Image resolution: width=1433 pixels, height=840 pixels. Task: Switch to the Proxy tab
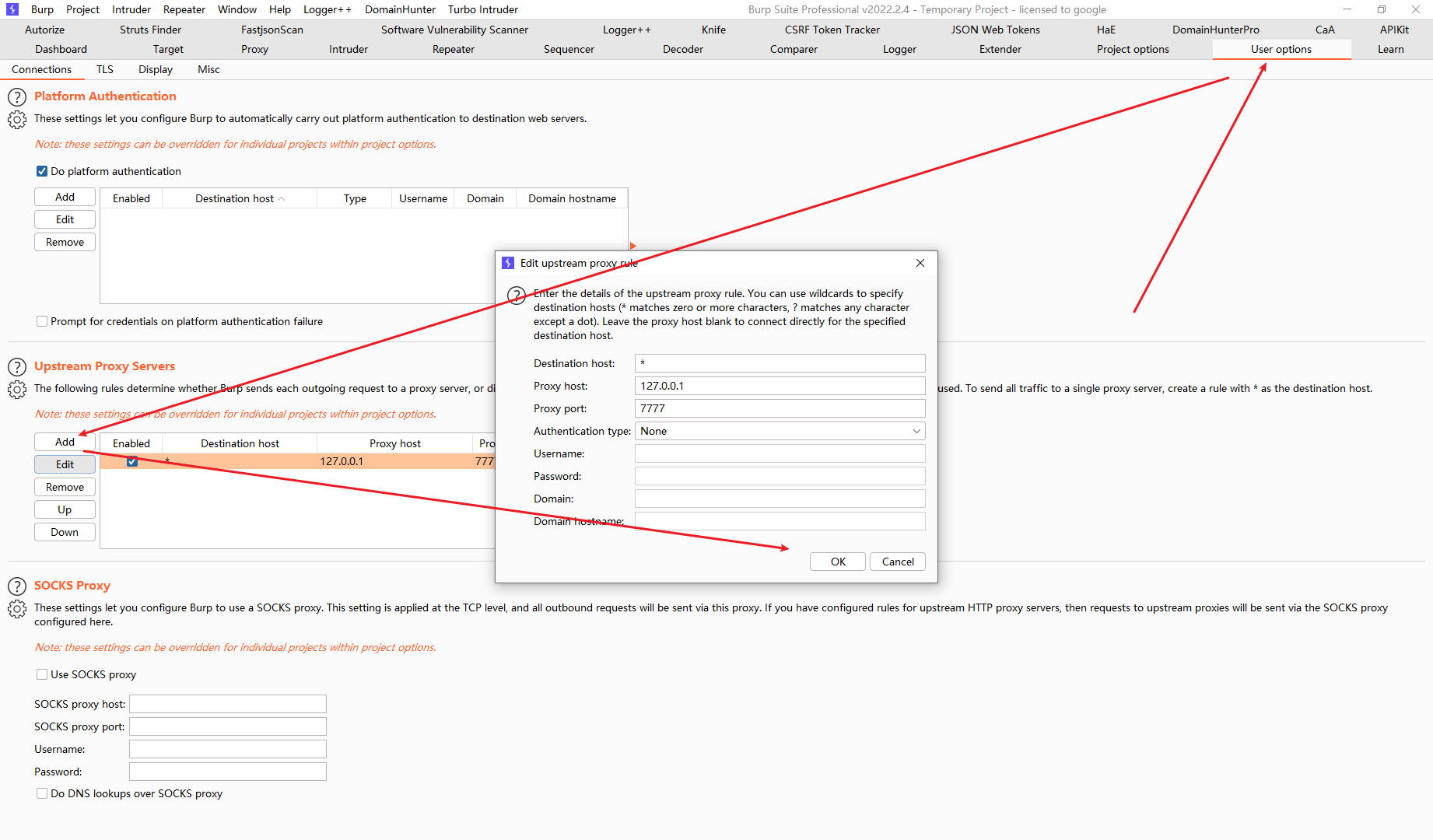[254, 49]
